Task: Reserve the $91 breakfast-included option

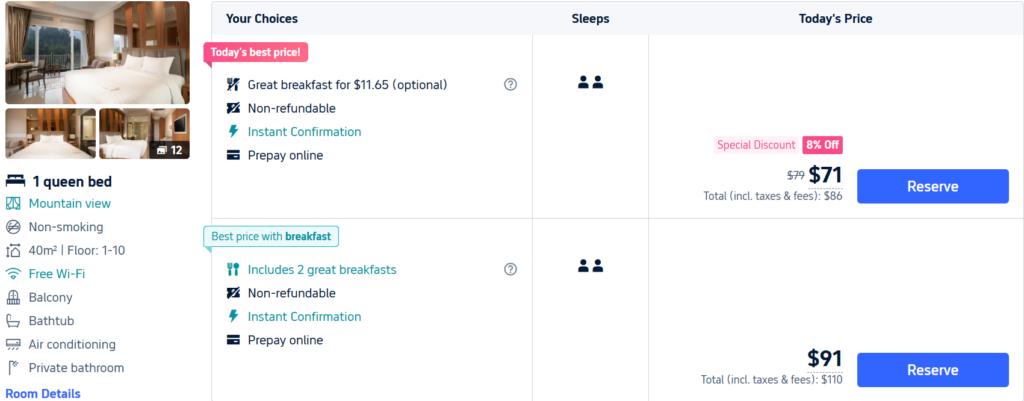Action: [932, 370]
